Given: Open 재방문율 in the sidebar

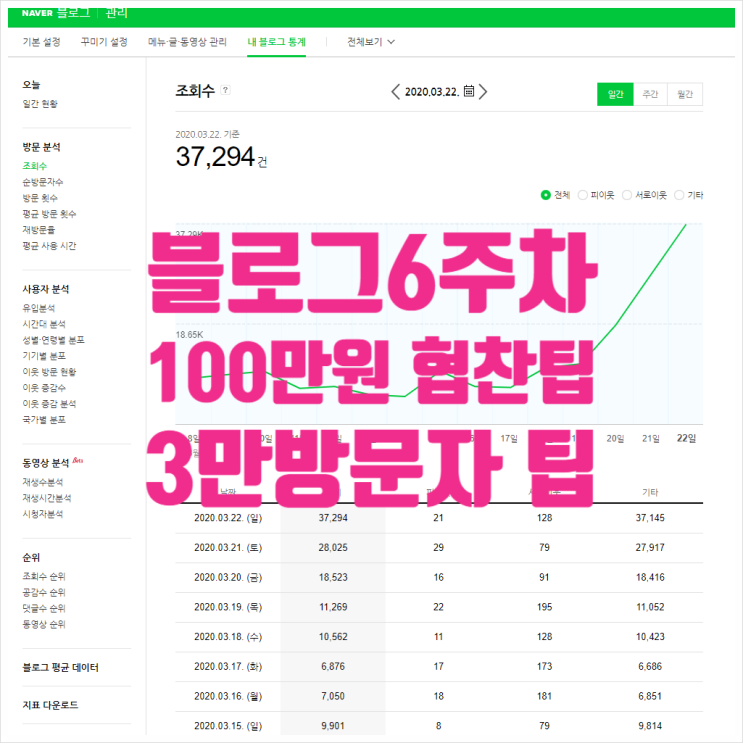Looking at the screenshot, I should (39, 230).
